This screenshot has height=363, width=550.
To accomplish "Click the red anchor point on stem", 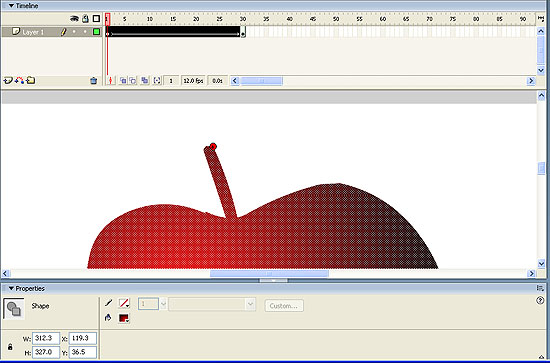I will coord(213,146).
